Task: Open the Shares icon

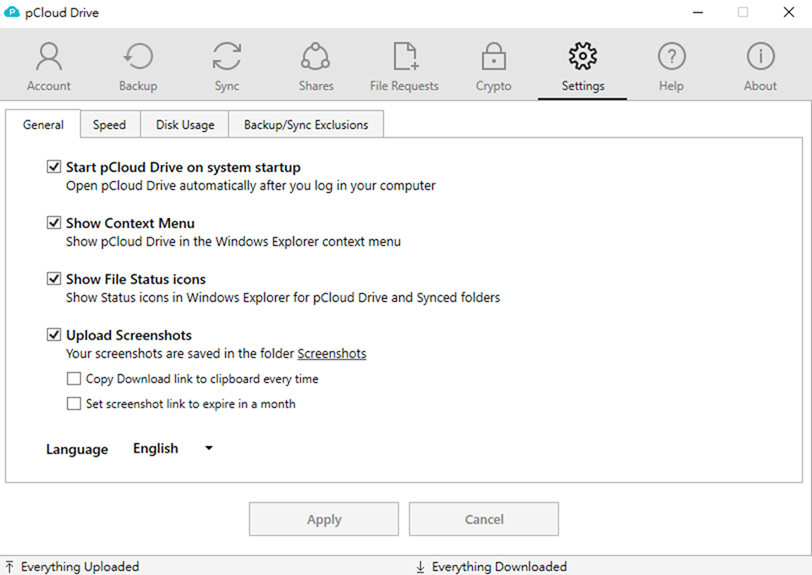Action: pyautogui.click(x=316, y=57)
